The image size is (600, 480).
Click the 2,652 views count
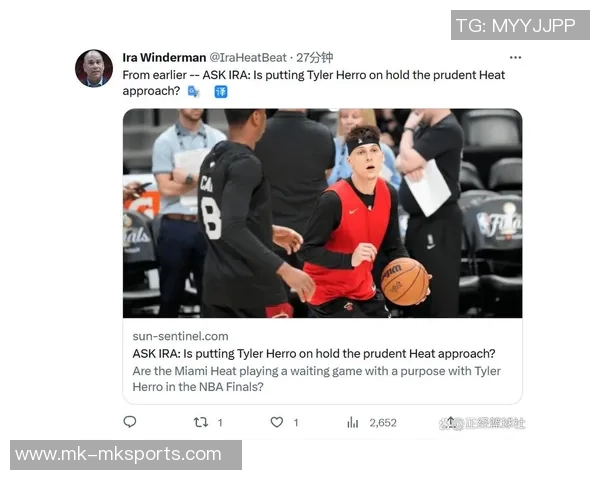pyautogui.click(x=383, y=423)
